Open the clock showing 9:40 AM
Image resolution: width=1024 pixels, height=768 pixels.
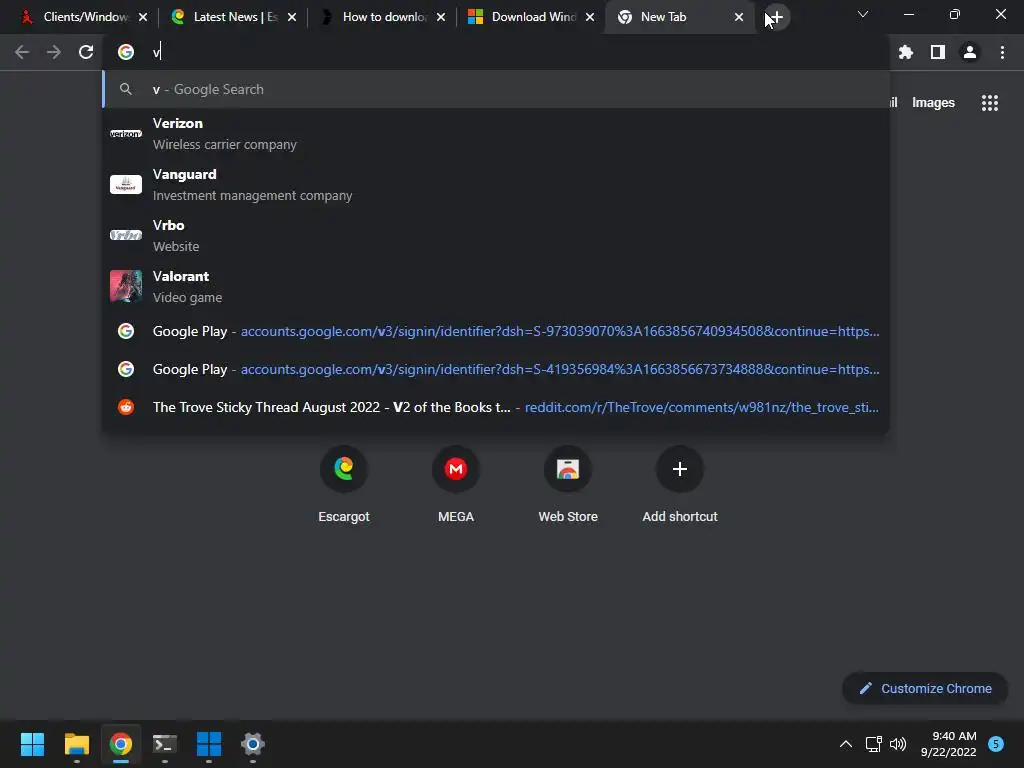[948, 744]
